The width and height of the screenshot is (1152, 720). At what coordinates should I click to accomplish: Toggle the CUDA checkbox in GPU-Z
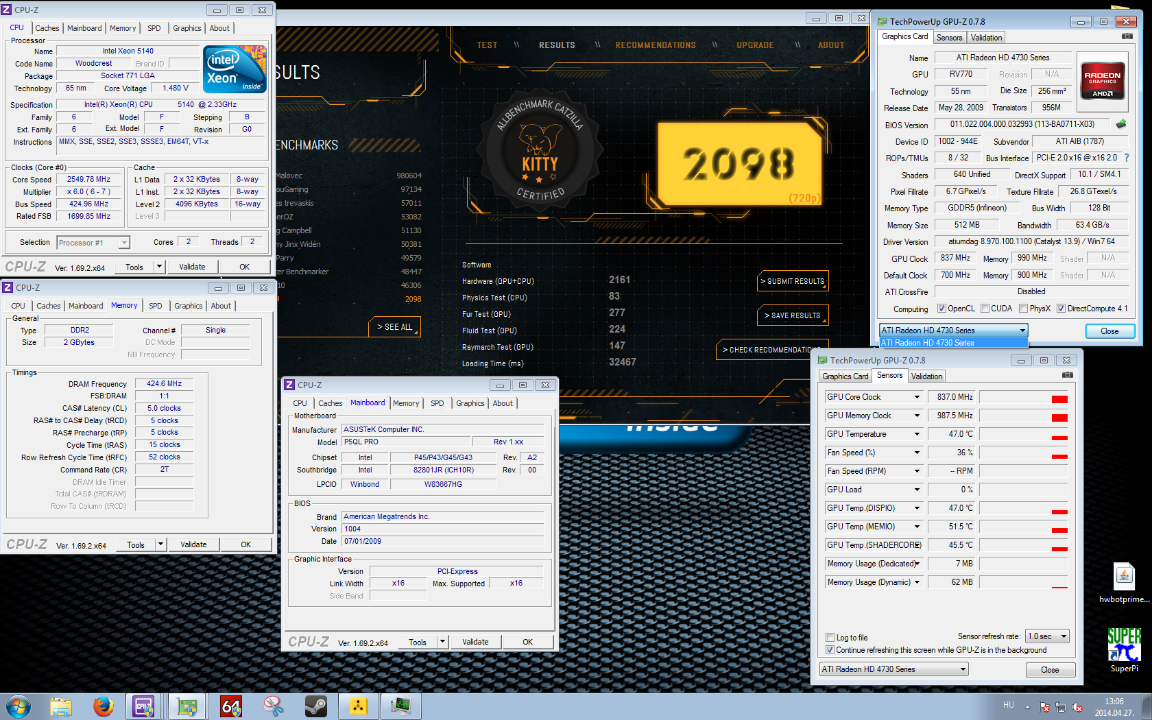(x=984, y=309)
